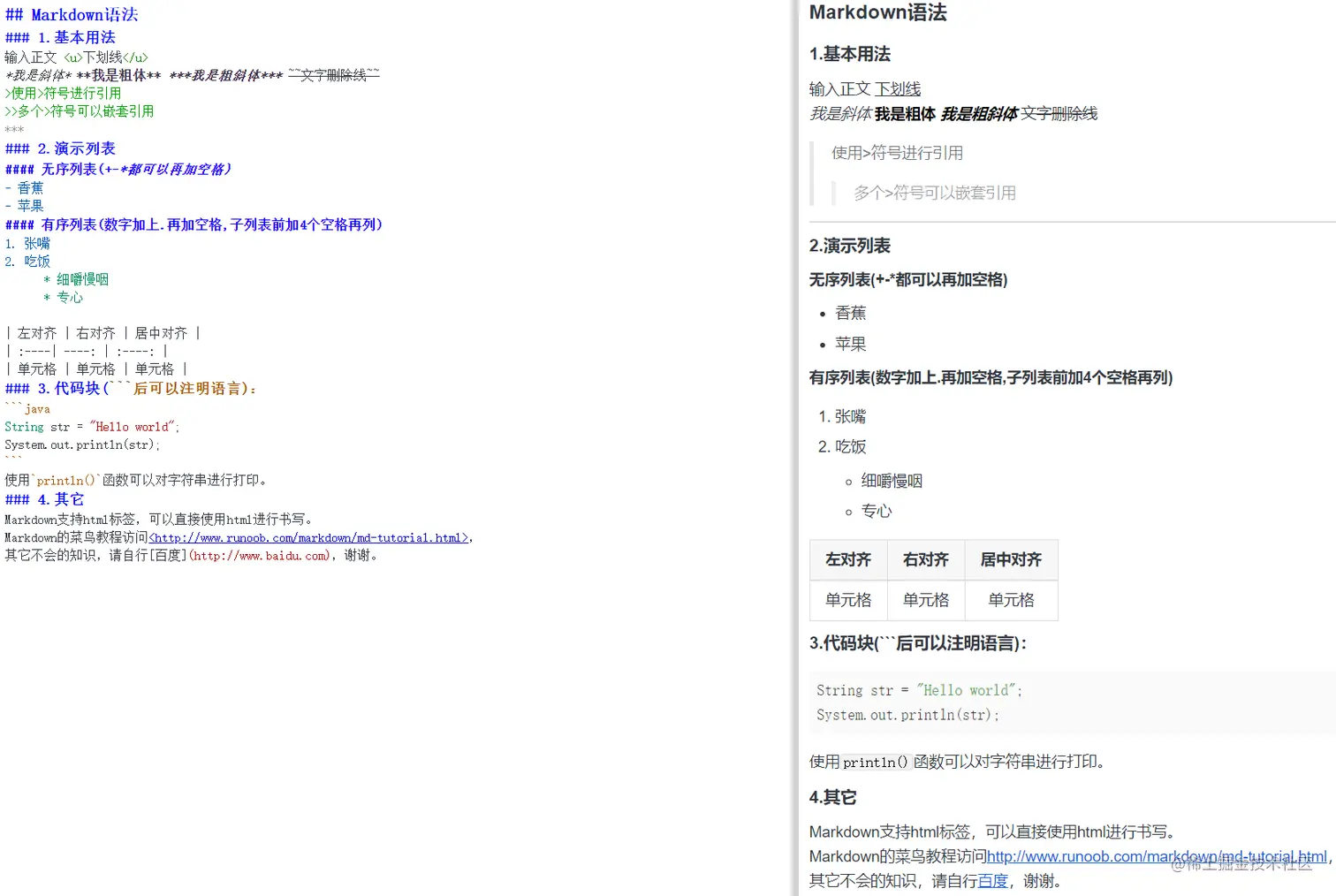
Task: Select the Markdown语法 heading in preview
Action: pos(877,13)
